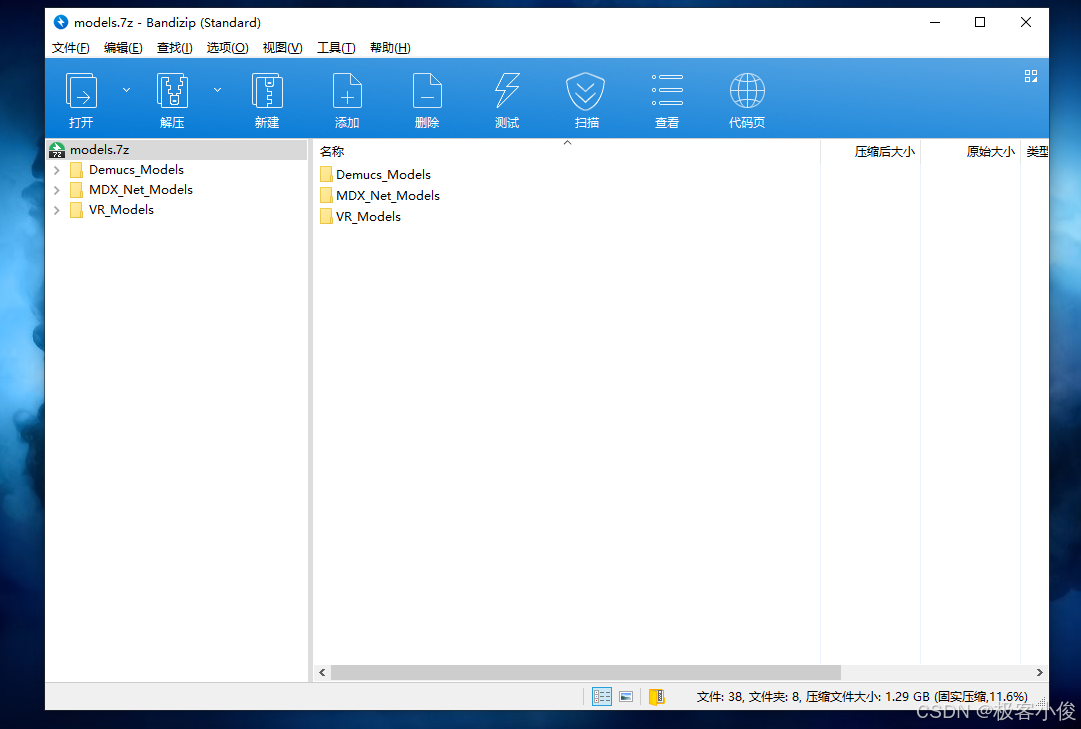
Task: Click the VR_Models folder icon in list
Action: (326, 216)
